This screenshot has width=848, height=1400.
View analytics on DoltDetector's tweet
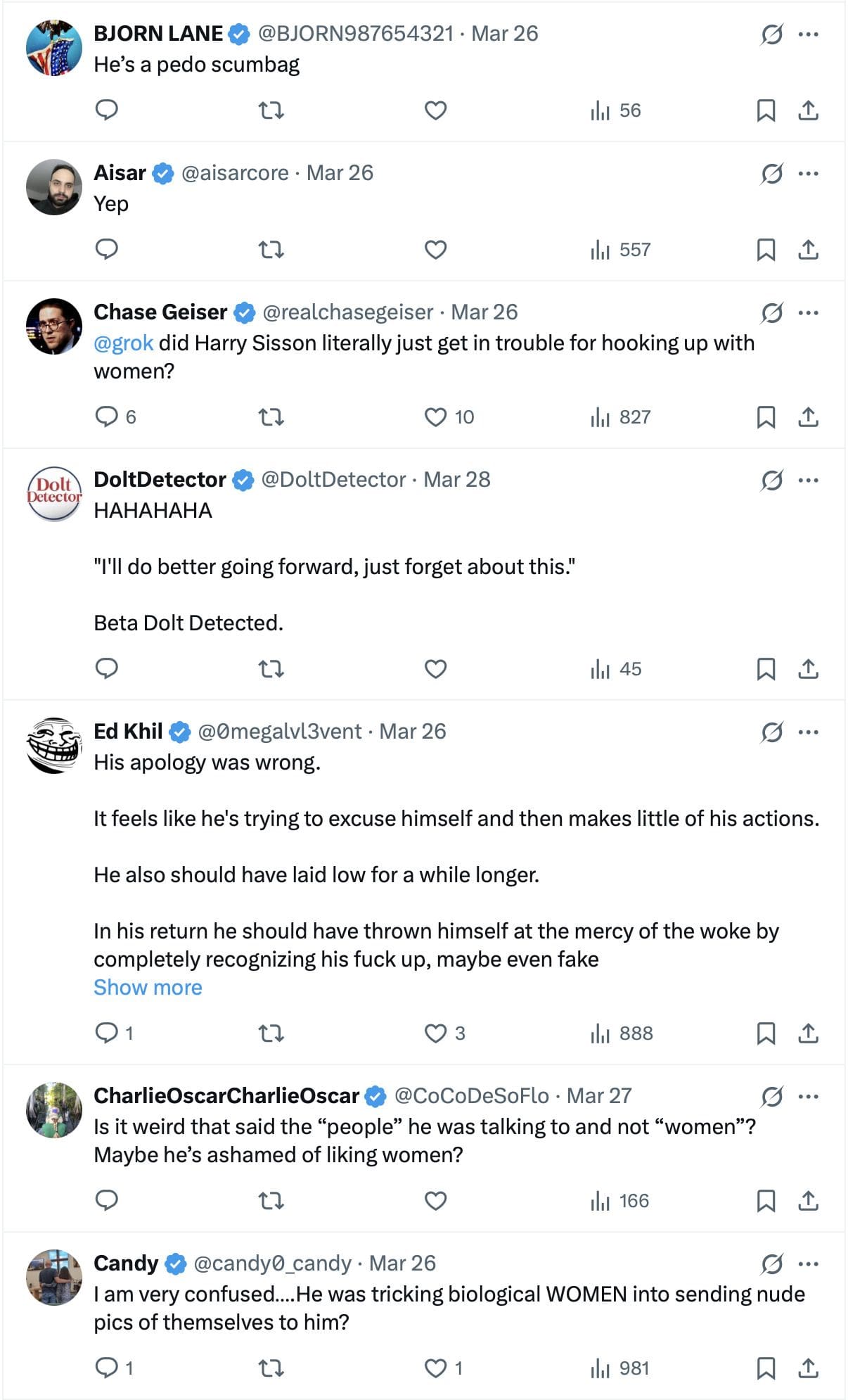click(616, 669)
